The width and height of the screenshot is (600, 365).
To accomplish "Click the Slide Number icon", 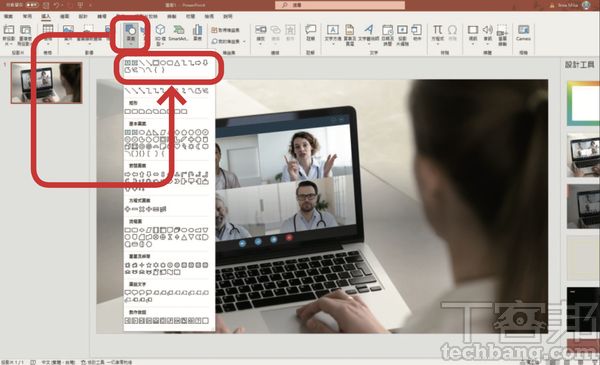I will (x=402, y=30).
